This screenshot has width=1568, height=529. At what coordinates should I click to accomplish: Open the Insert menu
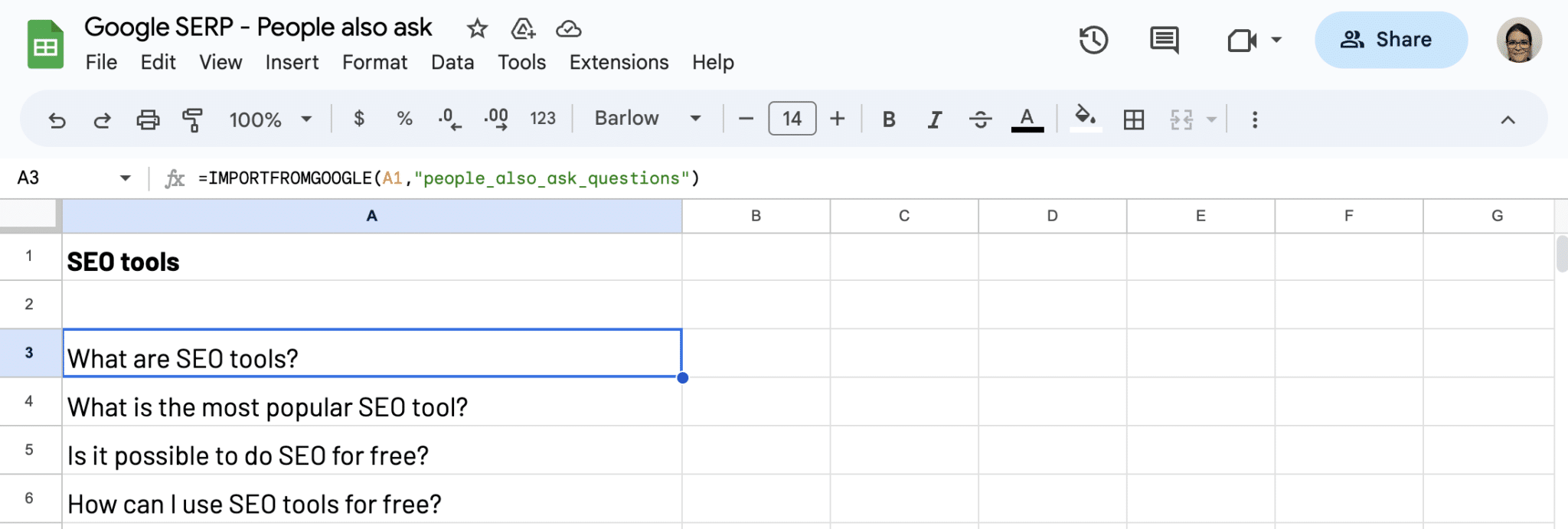pos(292,62)
